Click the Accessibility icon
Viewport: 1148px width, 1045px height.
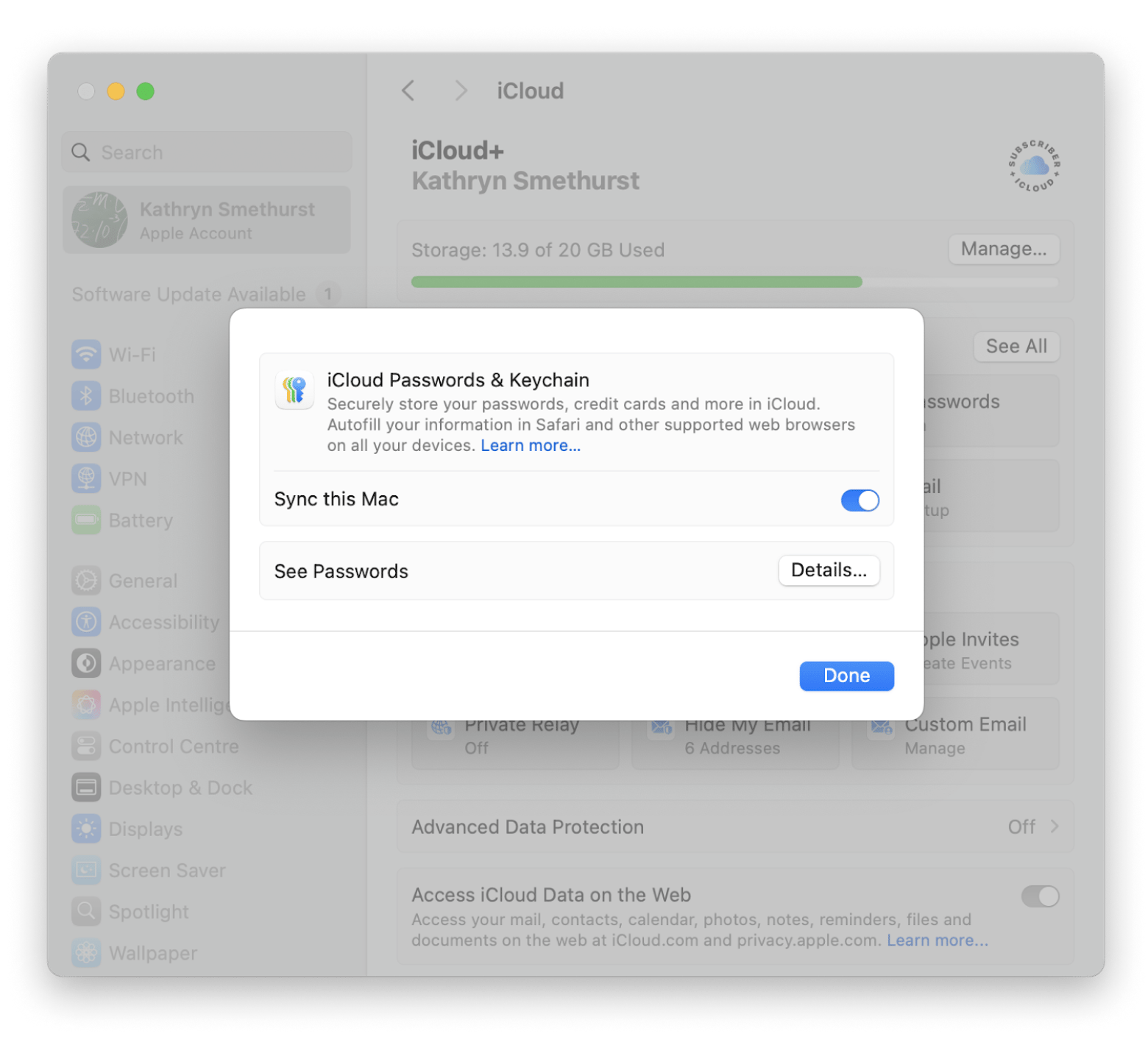click(86, 622)
